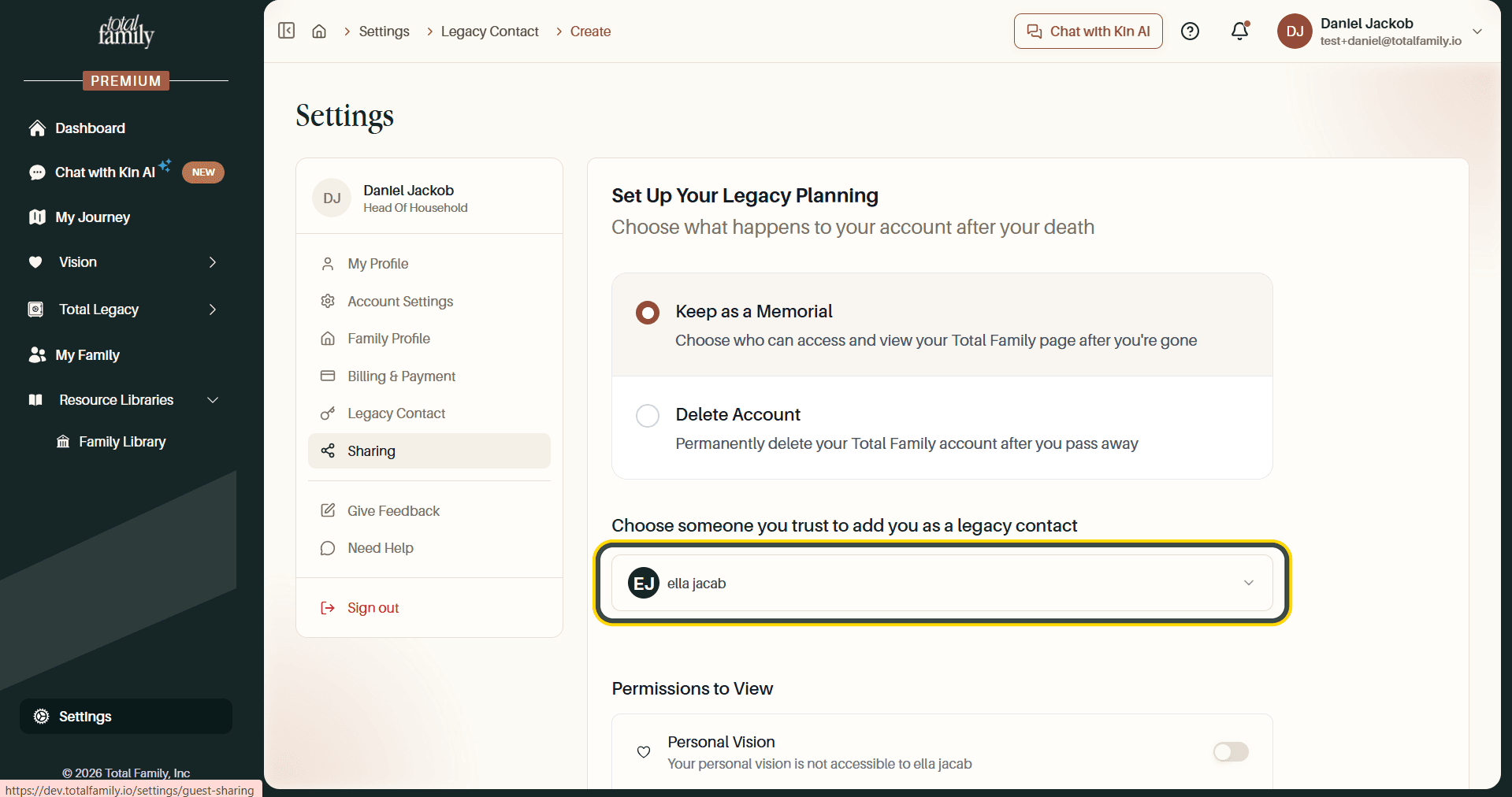Expand the Daniel Jackob account menu arrow
This screenshot has width=1512, height=797.
[x=1477, y=32]
